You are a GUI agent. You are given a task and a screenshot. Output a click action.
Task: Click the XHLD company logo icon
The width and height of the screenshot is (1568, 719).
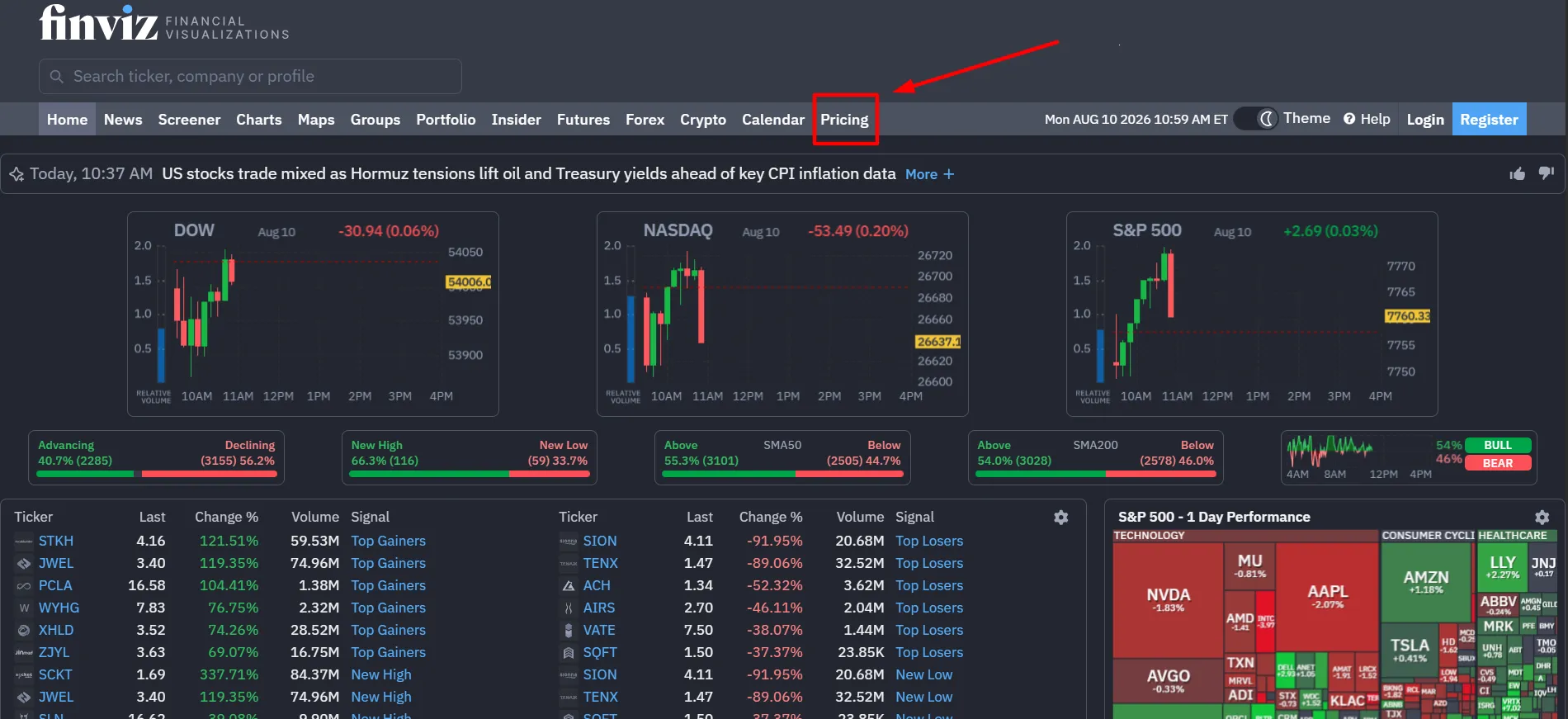coord(24,631)
